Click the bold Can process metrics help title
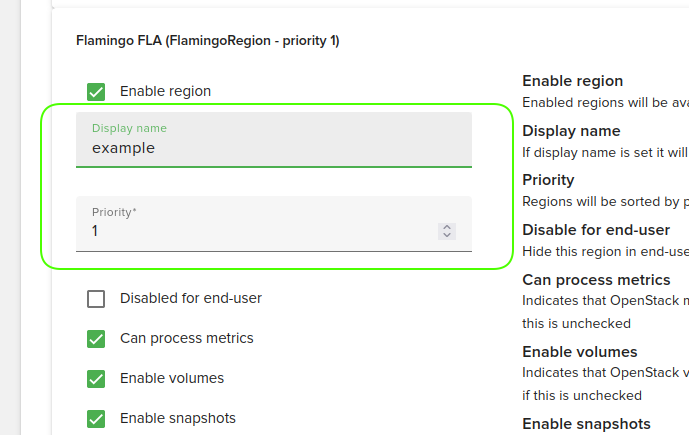Screen dimensions: 689x435 coord(596,279)
